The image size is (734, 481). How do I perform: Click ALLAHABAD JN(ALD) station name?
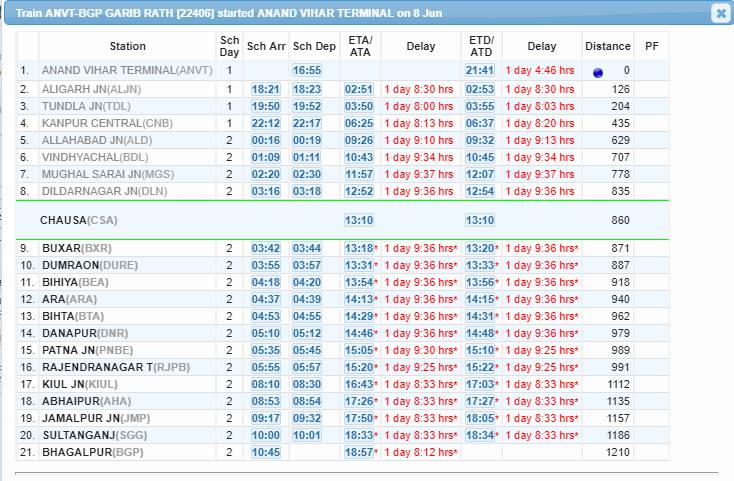97,140
